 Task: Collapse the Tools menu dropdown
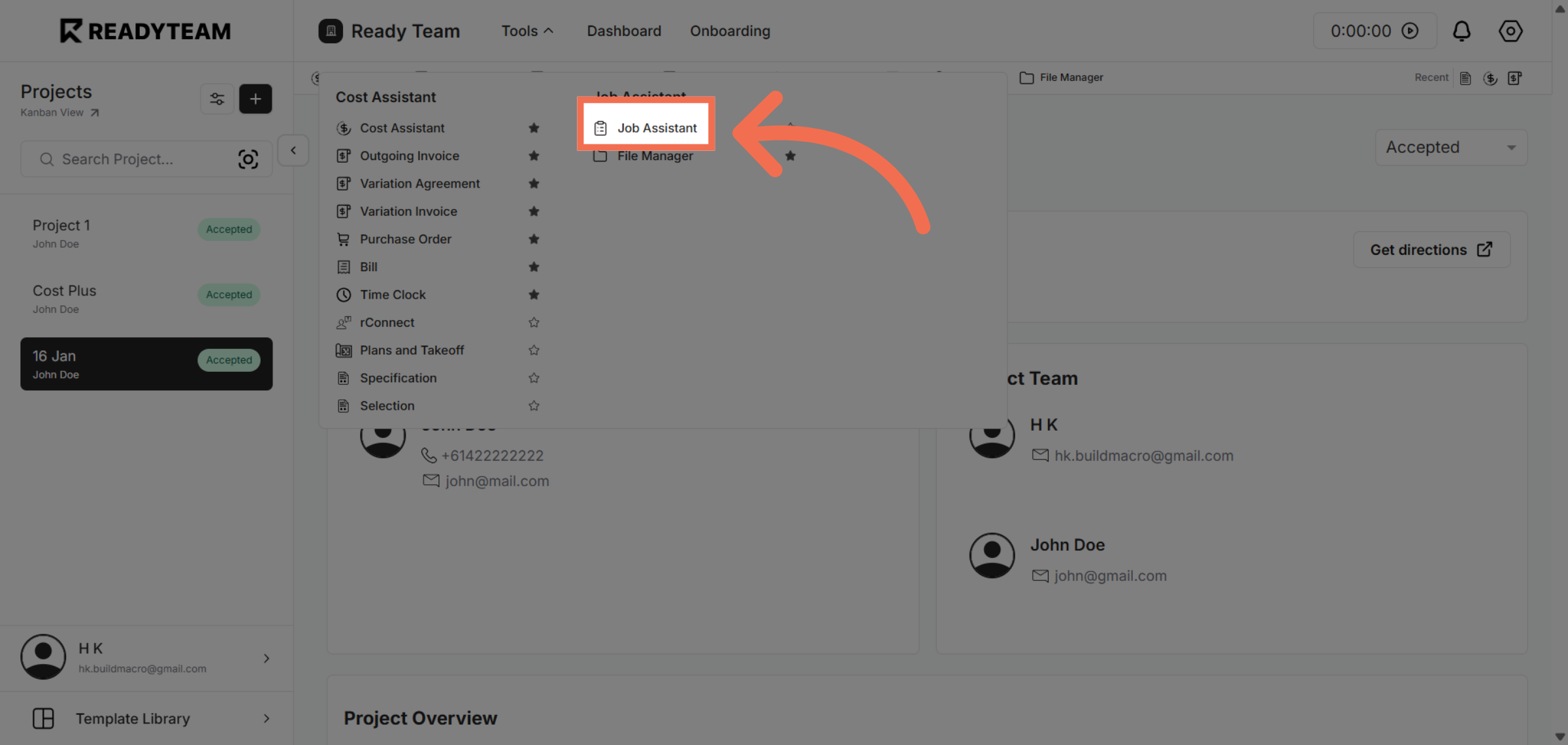(x=527, y=31)
